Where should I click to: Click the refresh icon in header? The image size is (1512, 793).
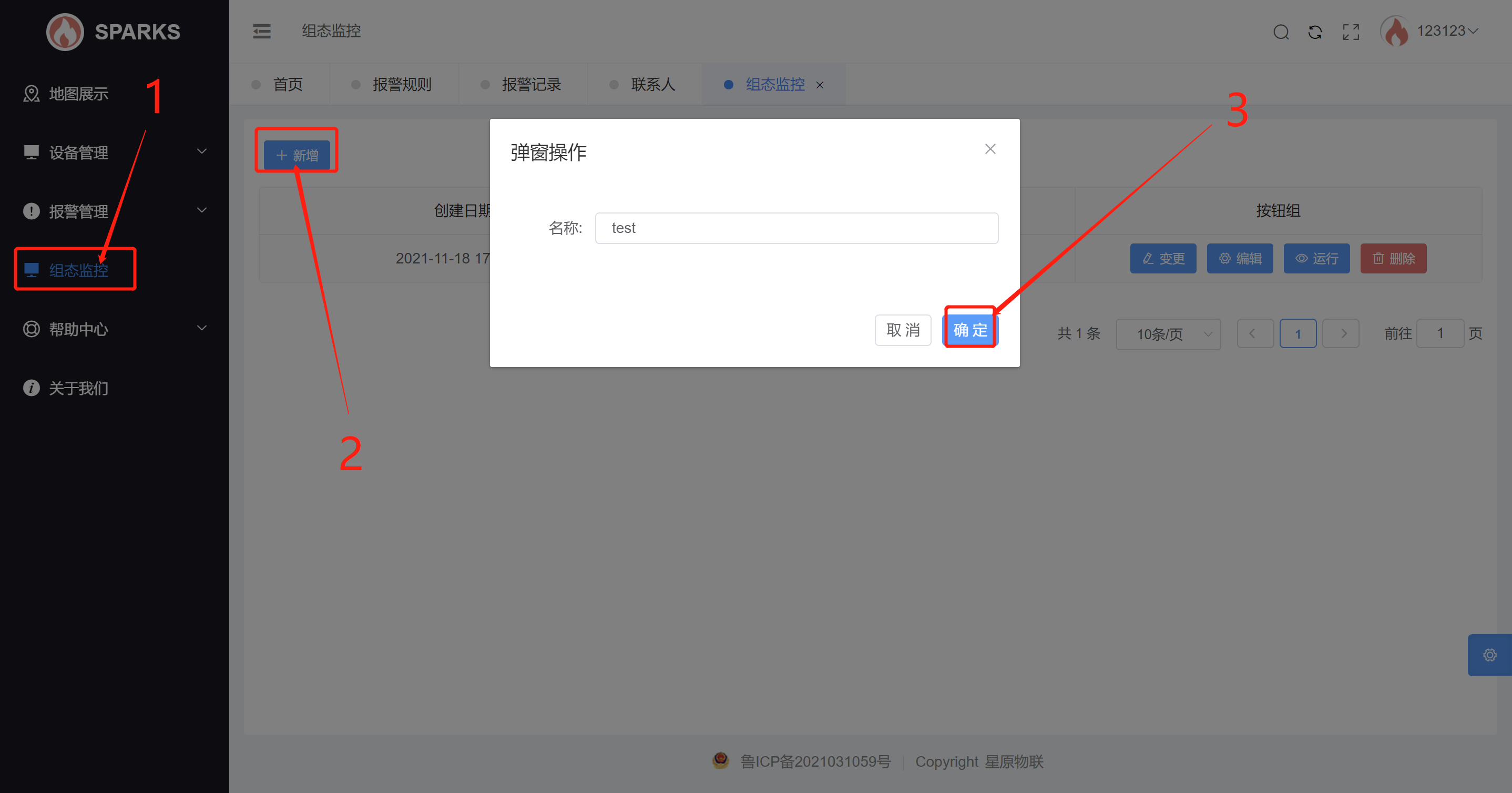[1315, 32]
